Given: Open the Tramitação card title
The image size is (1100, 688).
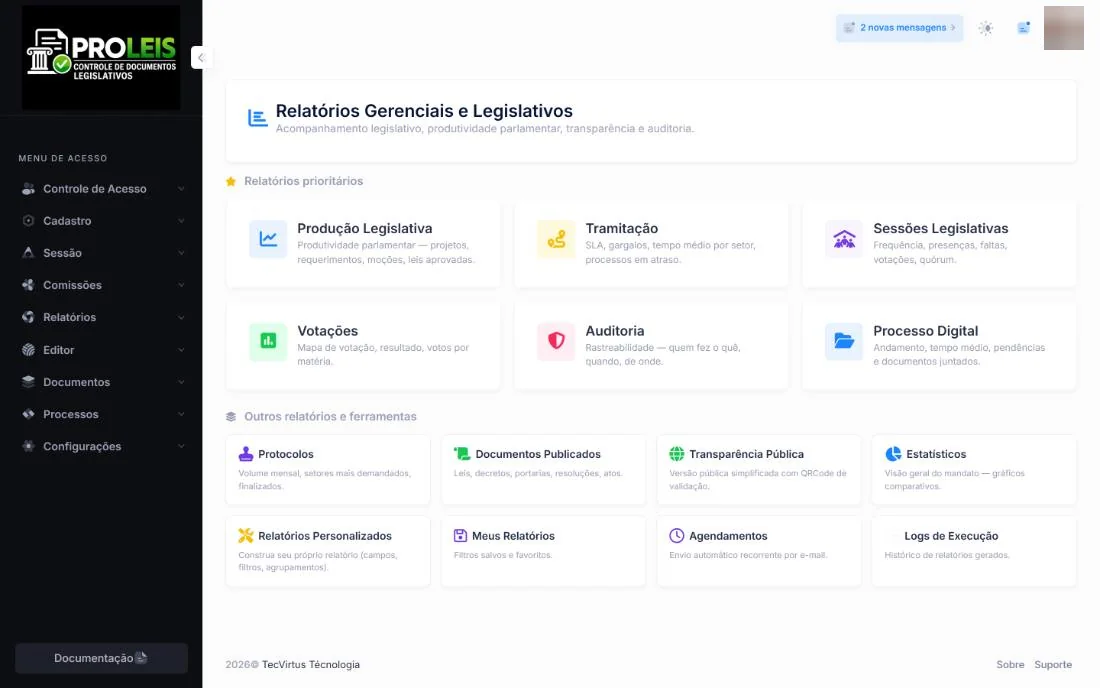Looking at the screenshot, I should 622,229.
